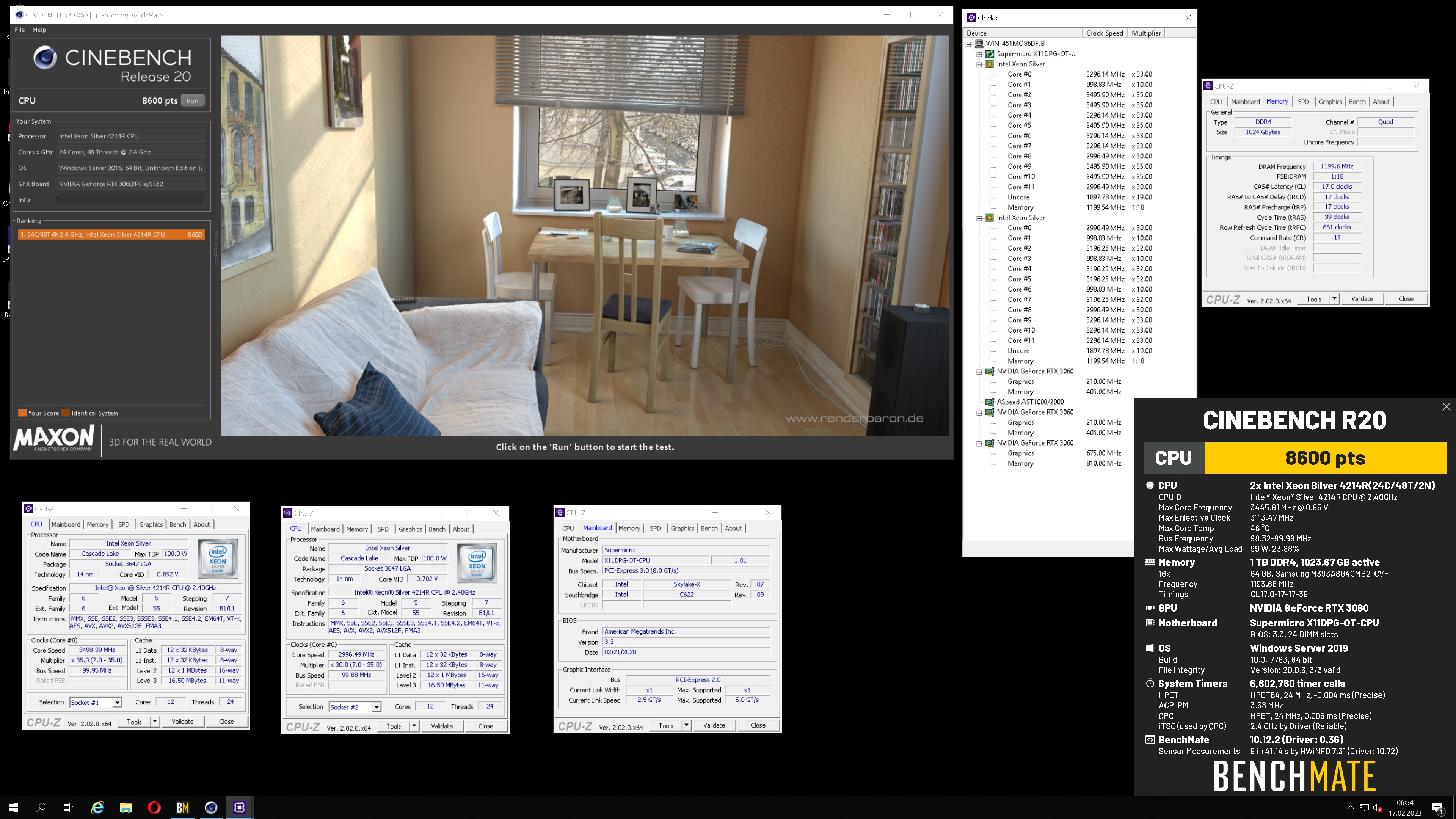Open the notification center icon
The image size is (1456, 819).
[x=1438, y=808]
